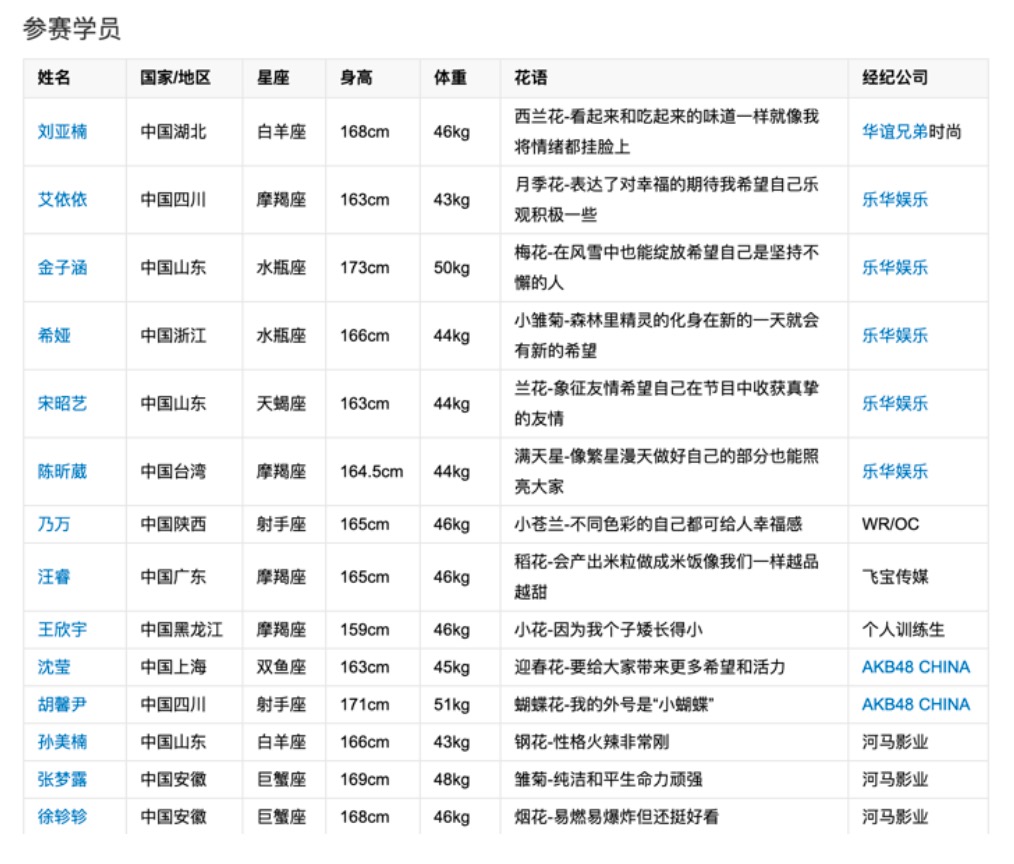Click the 参赛学员 section heading
This screenshot has width=1014, height=864.
click(72, 29)
